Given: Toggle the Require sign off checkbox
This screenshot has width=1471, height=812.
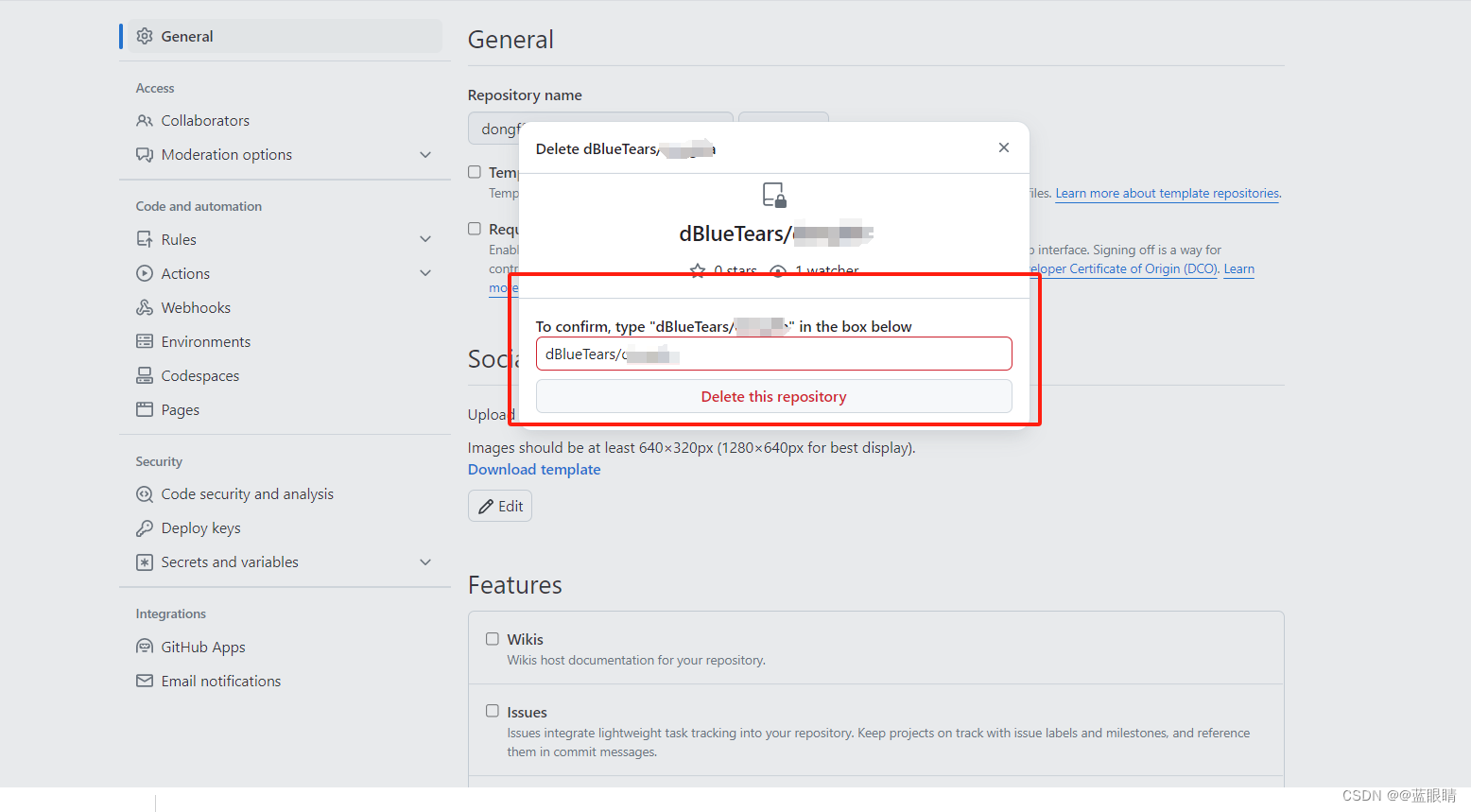Looking at the screenshot, I should [x=475, y=229].
